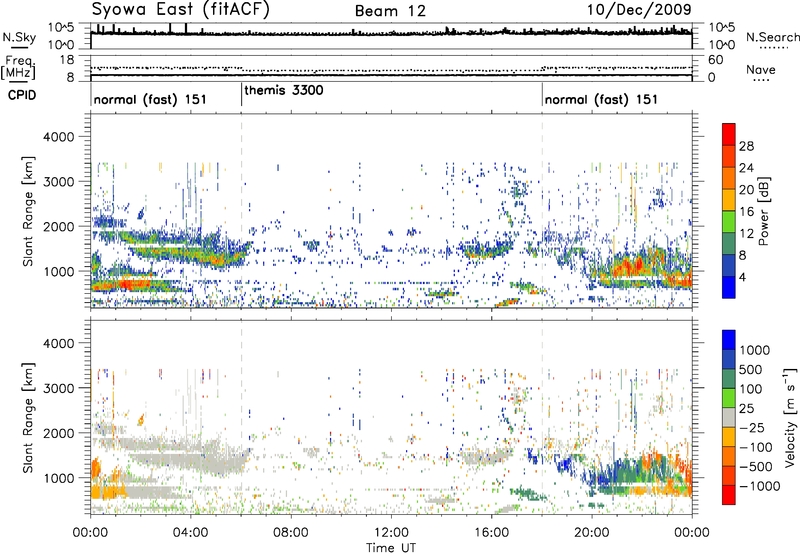Click the Velocity colorbar gray segment
This screenshot has height=554, width=800.
click(729, 417)
